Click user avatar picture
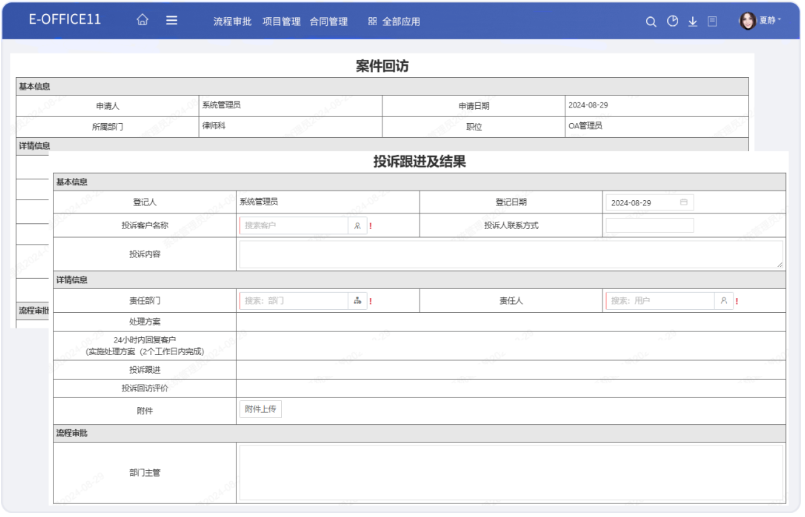This screenshot has height=517, width=805. (x=747, y=20)
